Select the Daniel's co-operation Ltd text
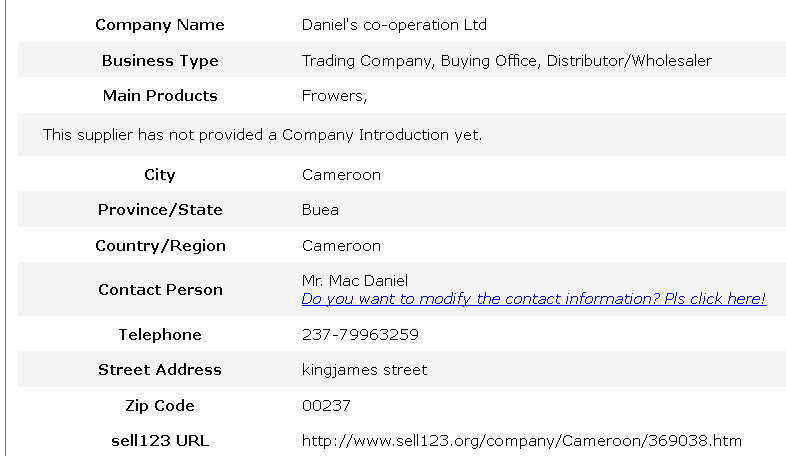786x456 pixels. (394, 25)
